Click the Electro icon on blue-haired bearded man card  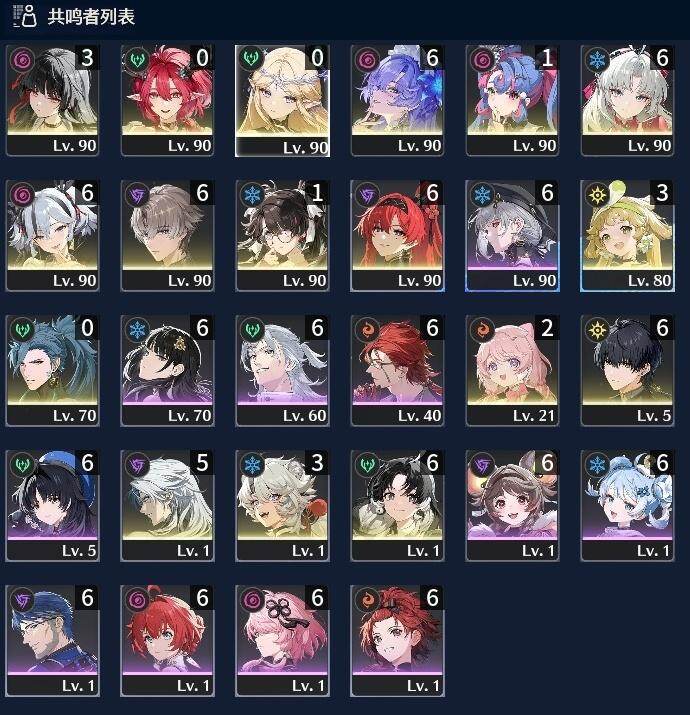22,600
